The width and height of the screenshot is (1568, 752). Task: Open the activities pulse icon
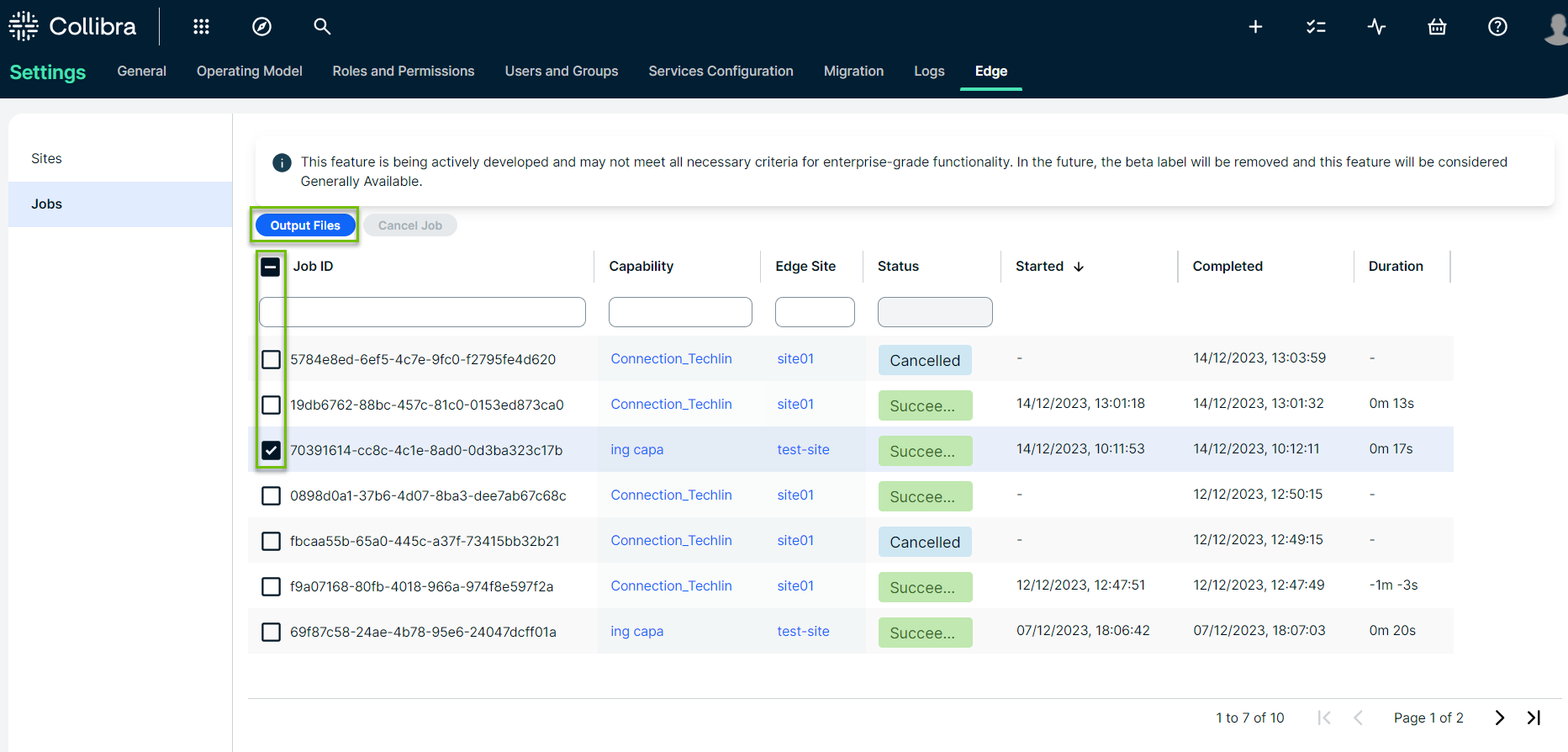click(1376, 27)
